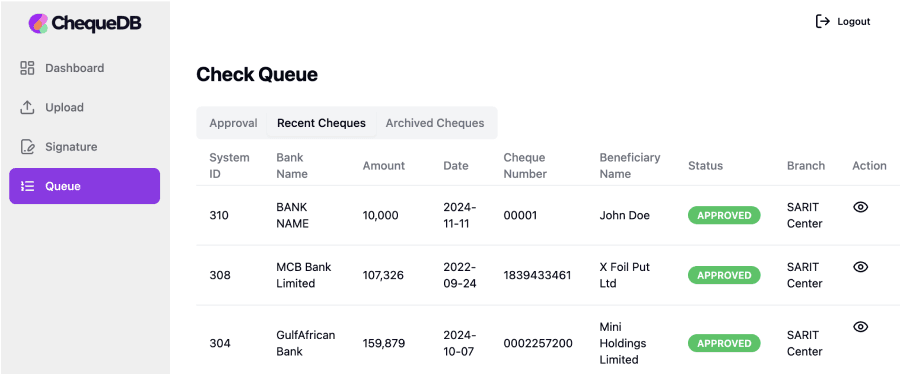The width and height of the screenshot is (923, 374).
Task: Click the Signature pen icon
Action: [27, 147]
